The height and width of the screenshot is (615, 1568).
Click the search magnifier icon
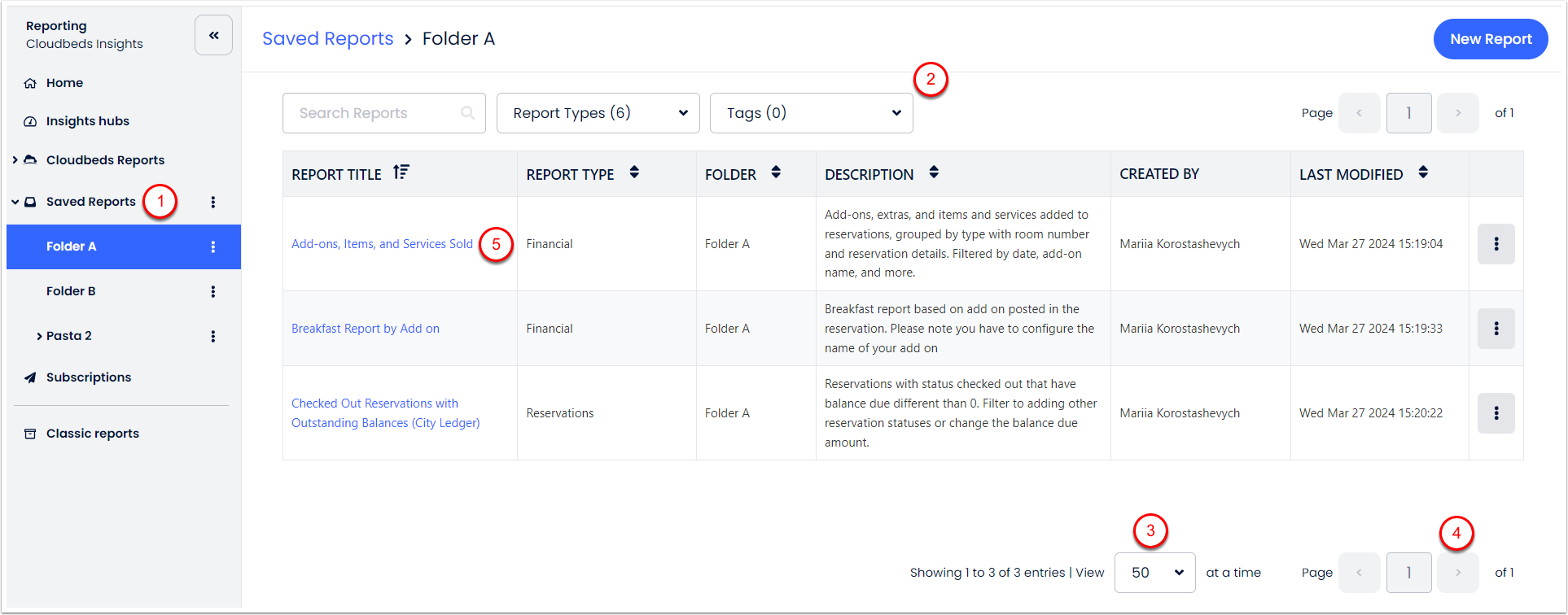[467, 113]
